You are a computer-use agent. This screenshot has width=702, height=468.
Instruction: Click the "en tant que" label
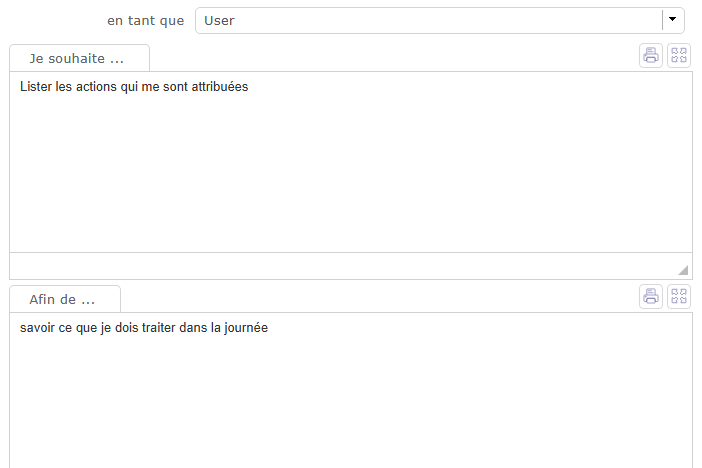pos(145,20)
